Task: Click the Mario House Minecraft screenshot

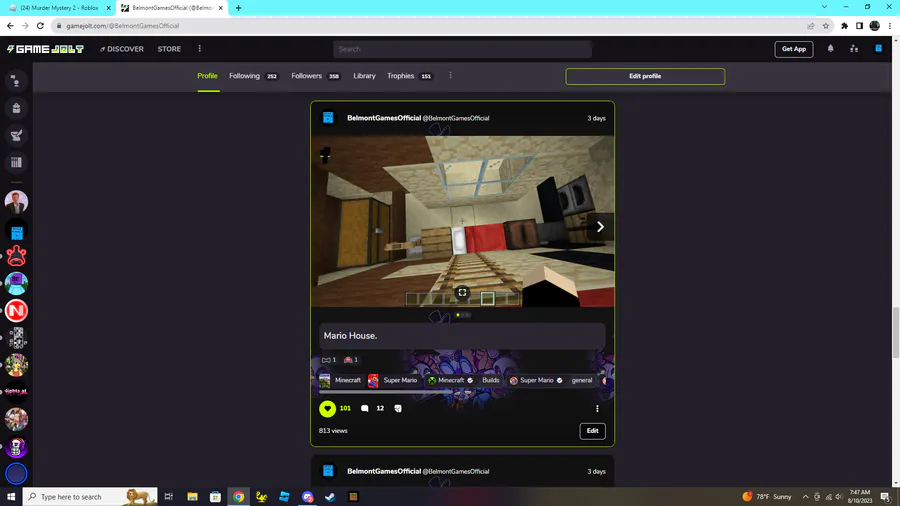Action: [x=463, y=221]
